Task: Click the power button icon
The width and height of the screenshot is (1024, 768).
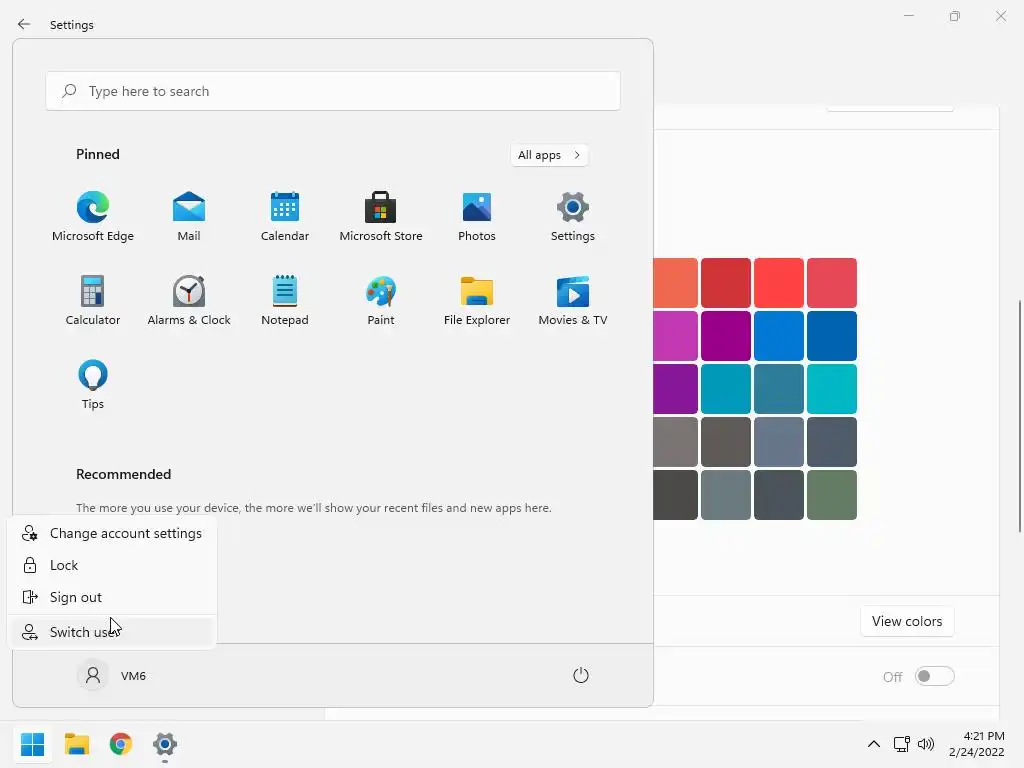Action: [581, 675]
